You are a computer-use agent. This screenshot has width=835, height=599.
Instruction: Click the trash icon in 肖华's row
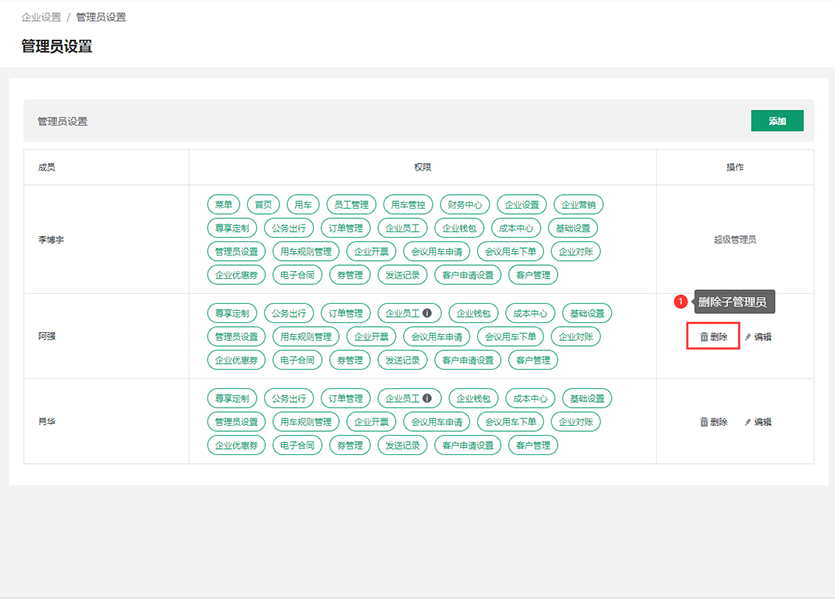pyautogui.click(x=704, y=422)
